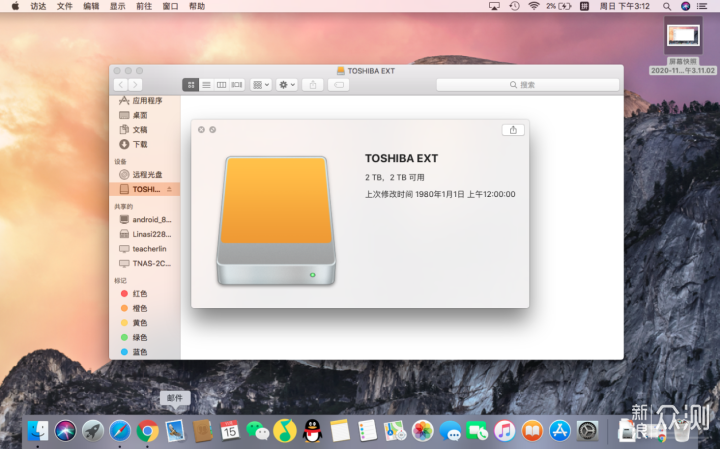Image resolution: width=720 pixels, height=449 pixels.
Task: Open the 窗口 menu
Action: [x=170, y=6]
